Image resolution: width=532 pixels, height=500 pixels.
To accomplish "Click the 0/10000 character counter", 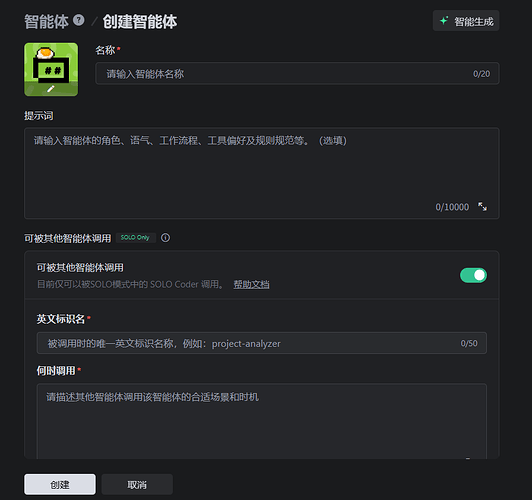I will pos(452,207).
